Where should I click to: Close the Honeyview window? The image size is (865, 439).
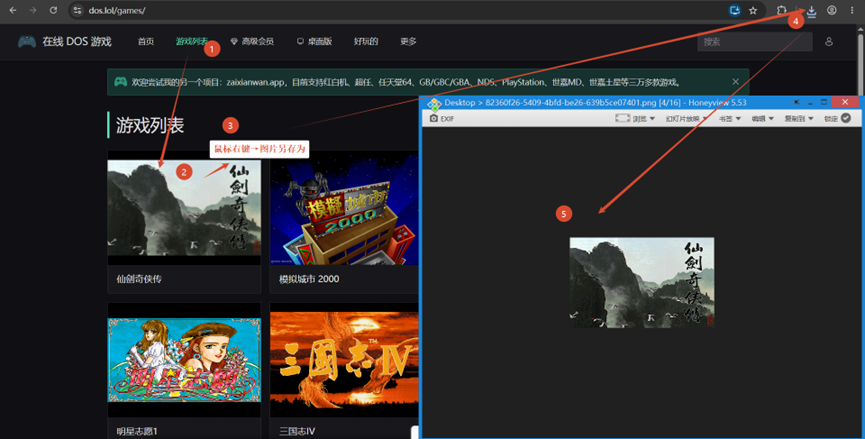point(845,102)
